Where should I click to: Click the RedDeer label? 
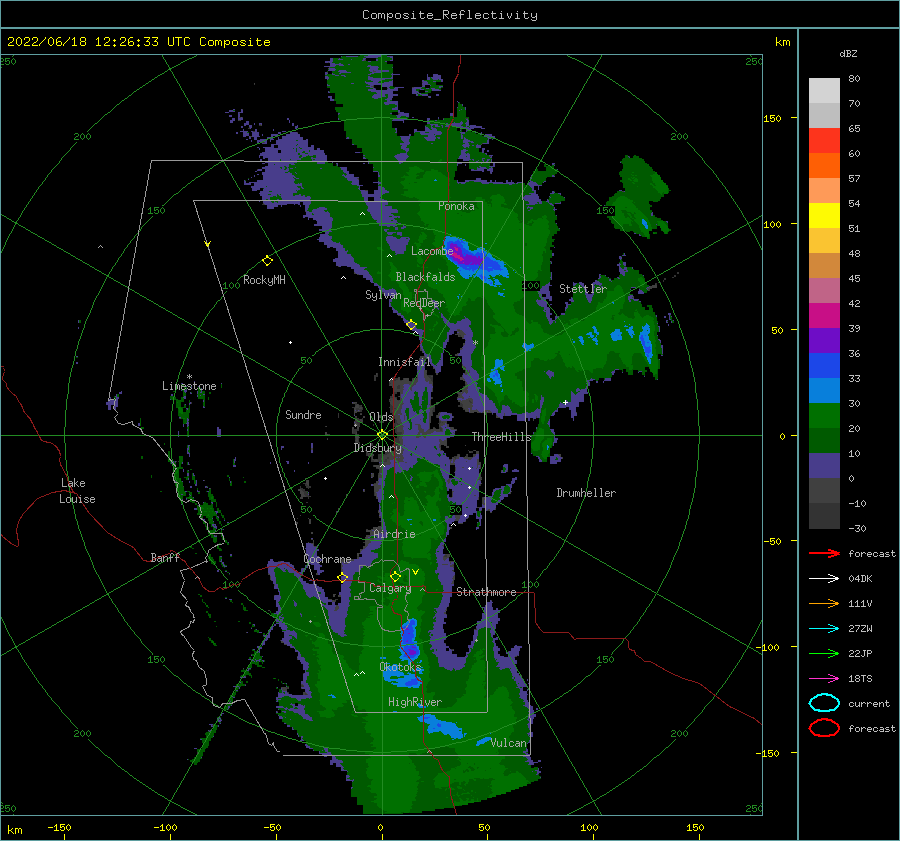(x=424, y=303)
